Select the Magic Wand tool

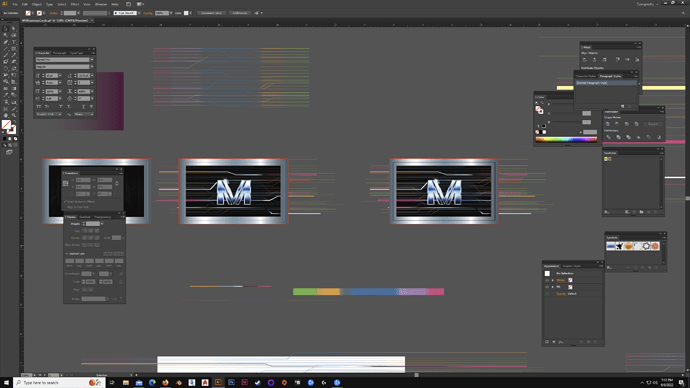6,35
